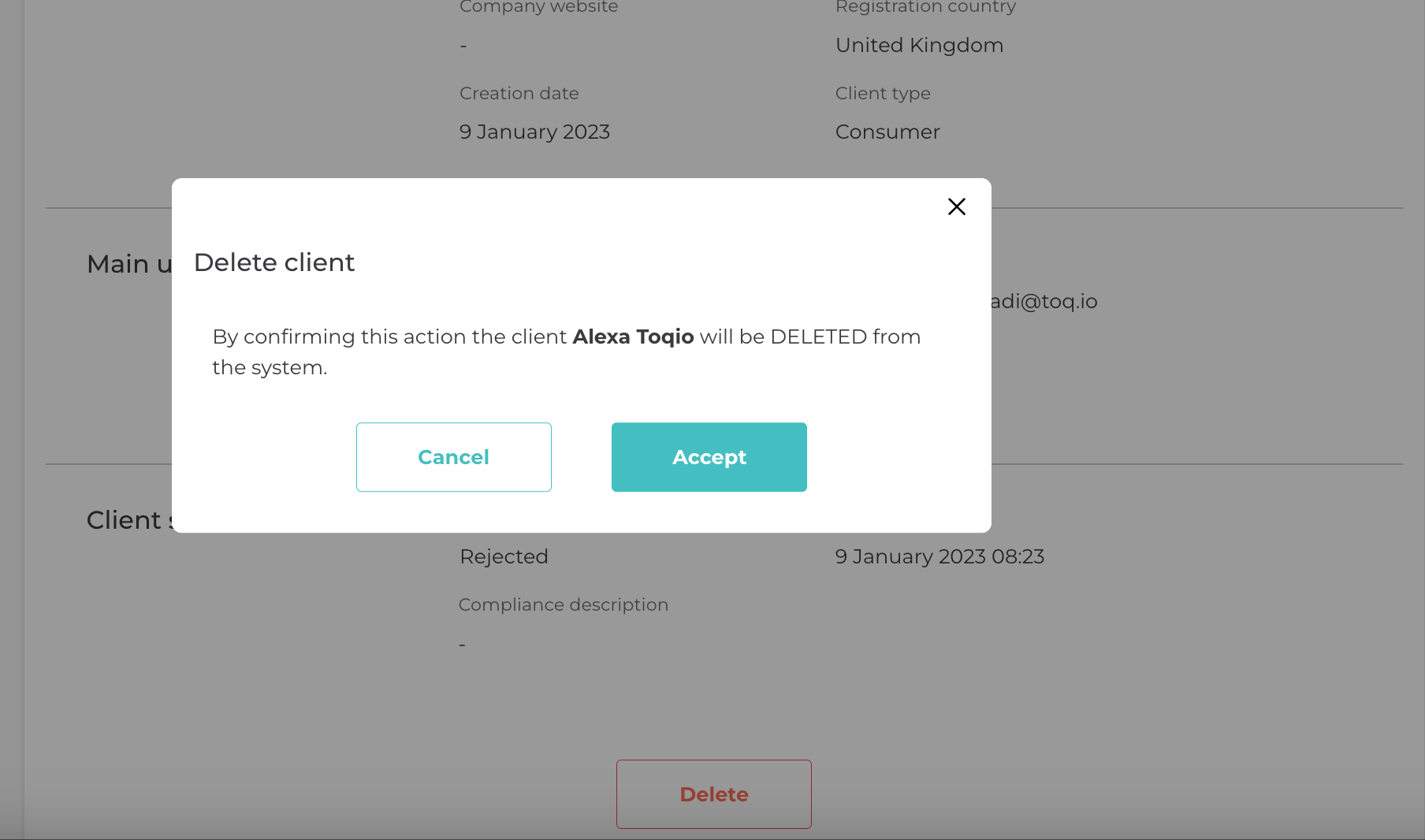Click the Cancel button
This screenshot has width=1425, height=840.
(x=453, y=457)
